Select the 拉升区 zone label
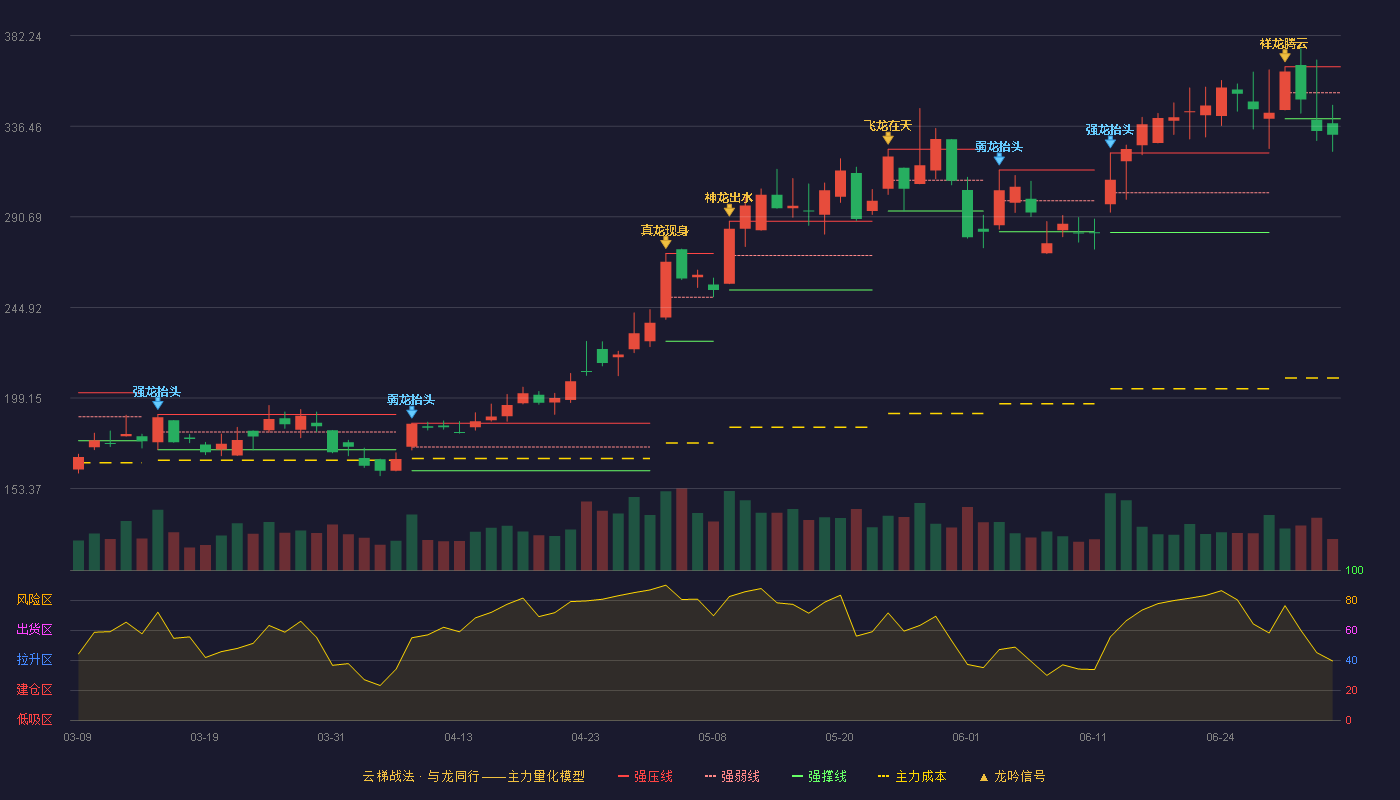 tap(34, 660)
